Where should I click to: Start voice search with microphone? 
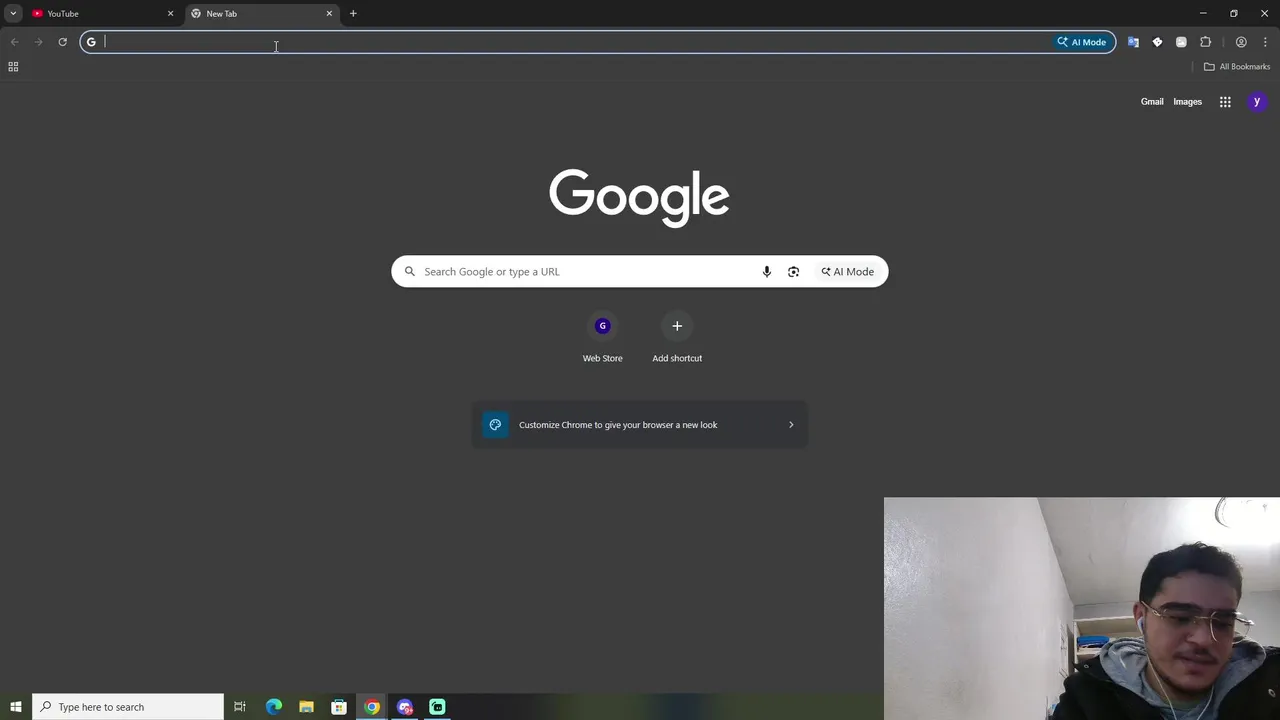[x=767, y=272]
